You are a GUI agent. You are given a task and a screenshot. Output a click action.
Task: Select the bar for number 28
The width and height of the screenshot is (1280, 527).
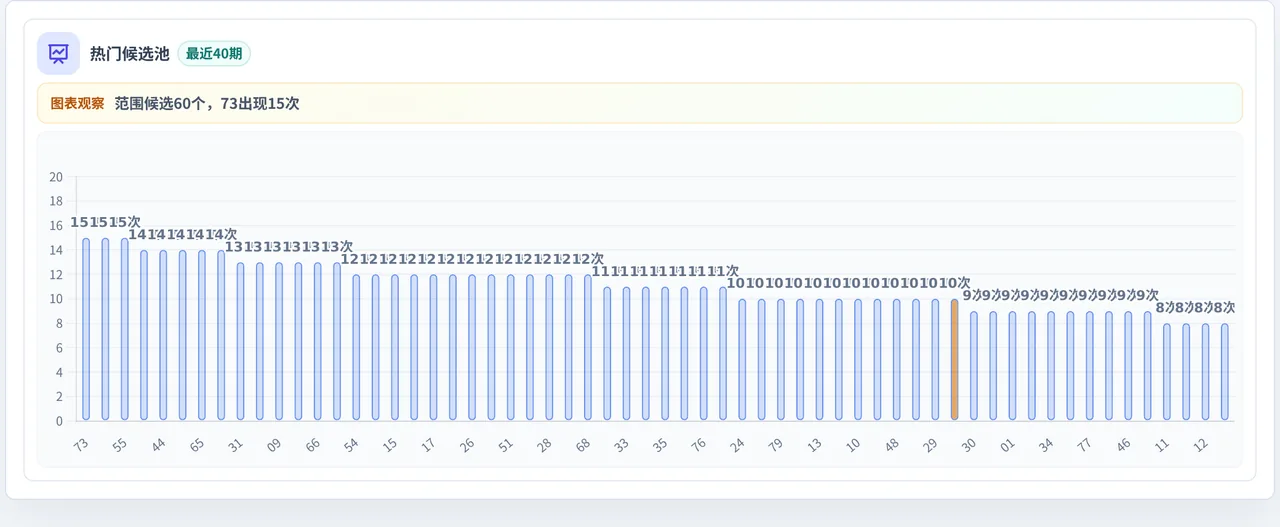pyautogui.click(x=549, y=347)
